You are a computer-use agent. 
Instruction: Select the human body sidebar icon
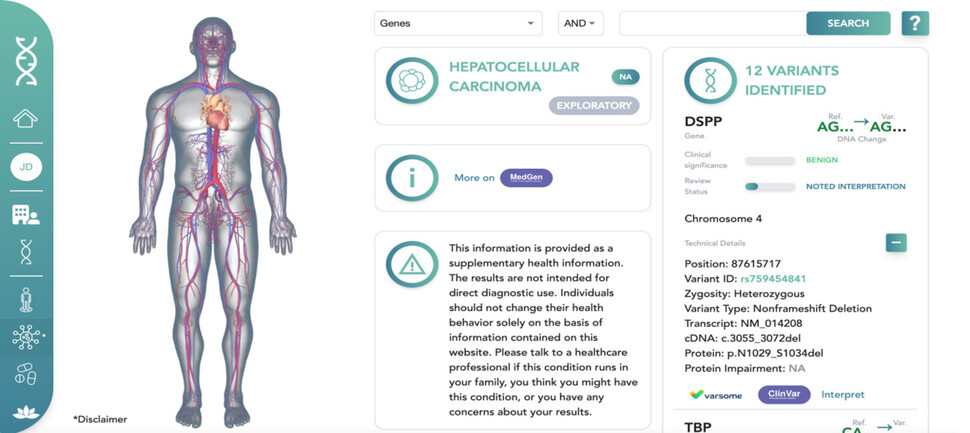(x=26, y=299)
